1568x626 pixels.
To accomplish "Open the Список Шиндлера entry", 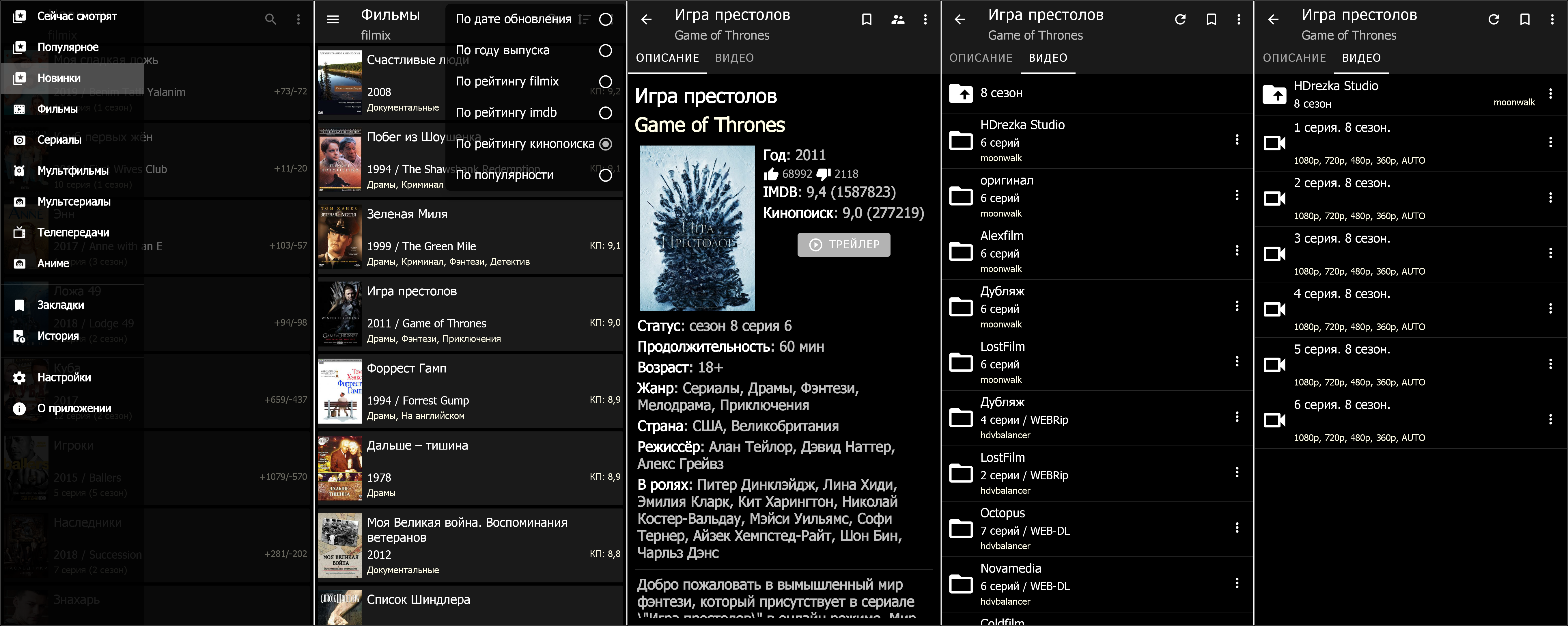I will [x=470, y=605].
